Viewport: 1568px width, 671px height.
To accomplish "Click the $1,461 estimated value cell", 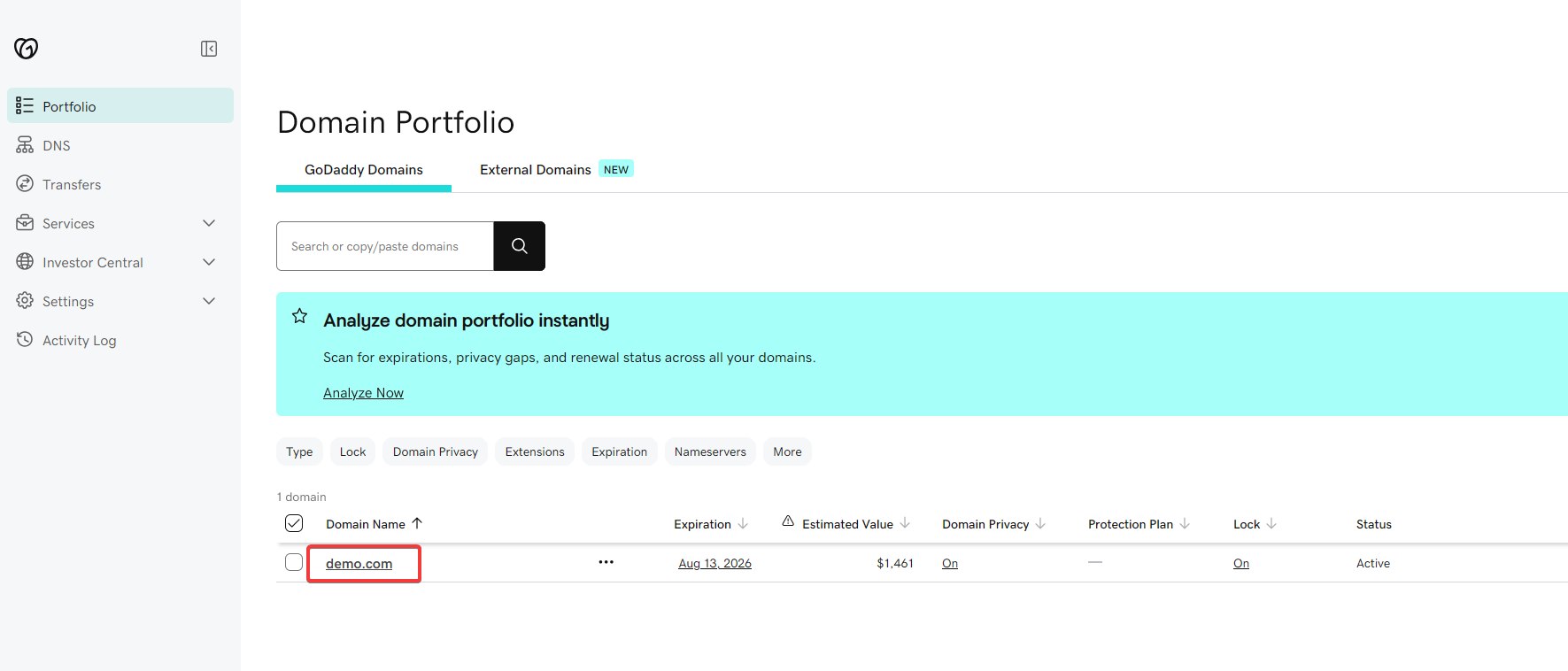I will (x=895, y=563).
